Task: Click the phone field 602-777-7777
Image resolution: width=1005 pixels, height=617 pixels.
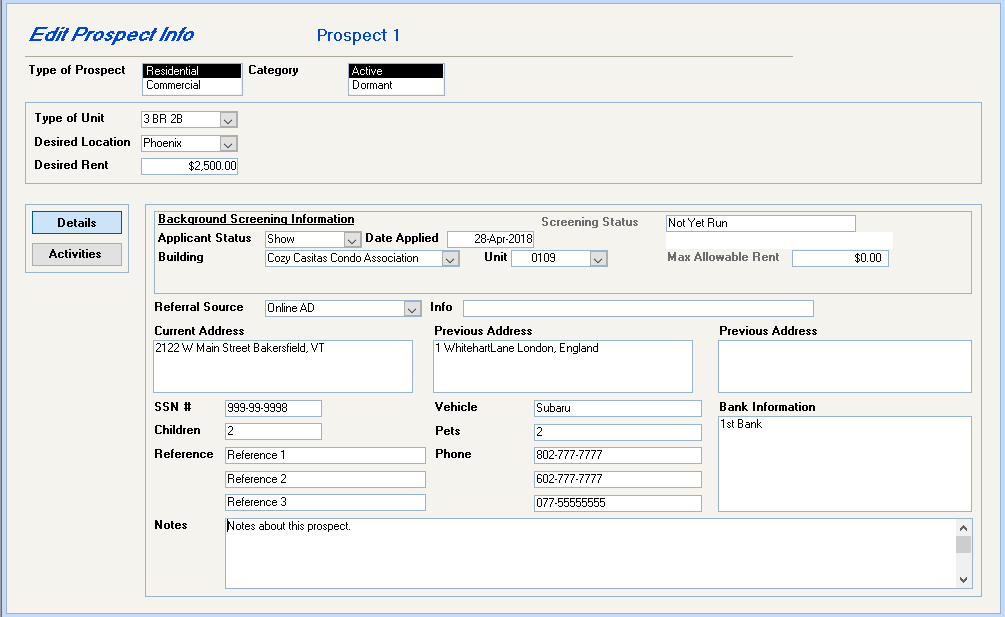Action: click(618, 479)
